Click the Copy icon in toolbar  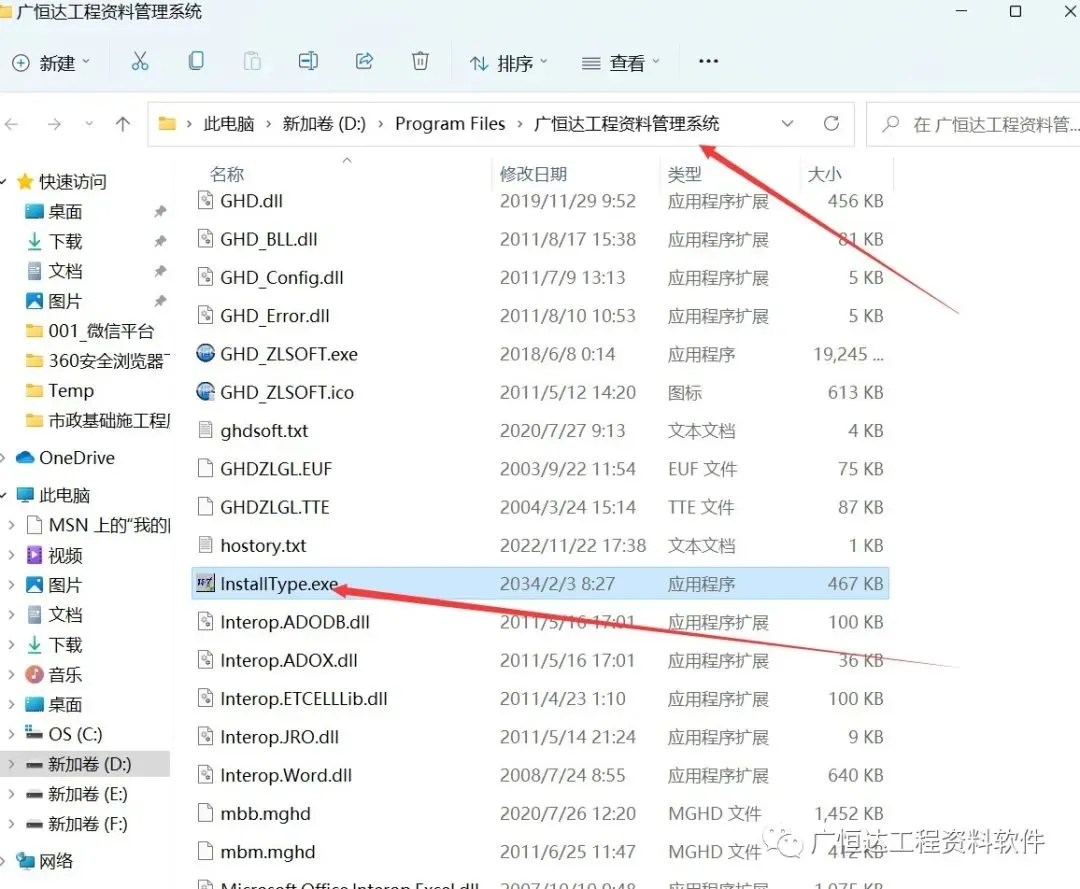coord(196,61)
